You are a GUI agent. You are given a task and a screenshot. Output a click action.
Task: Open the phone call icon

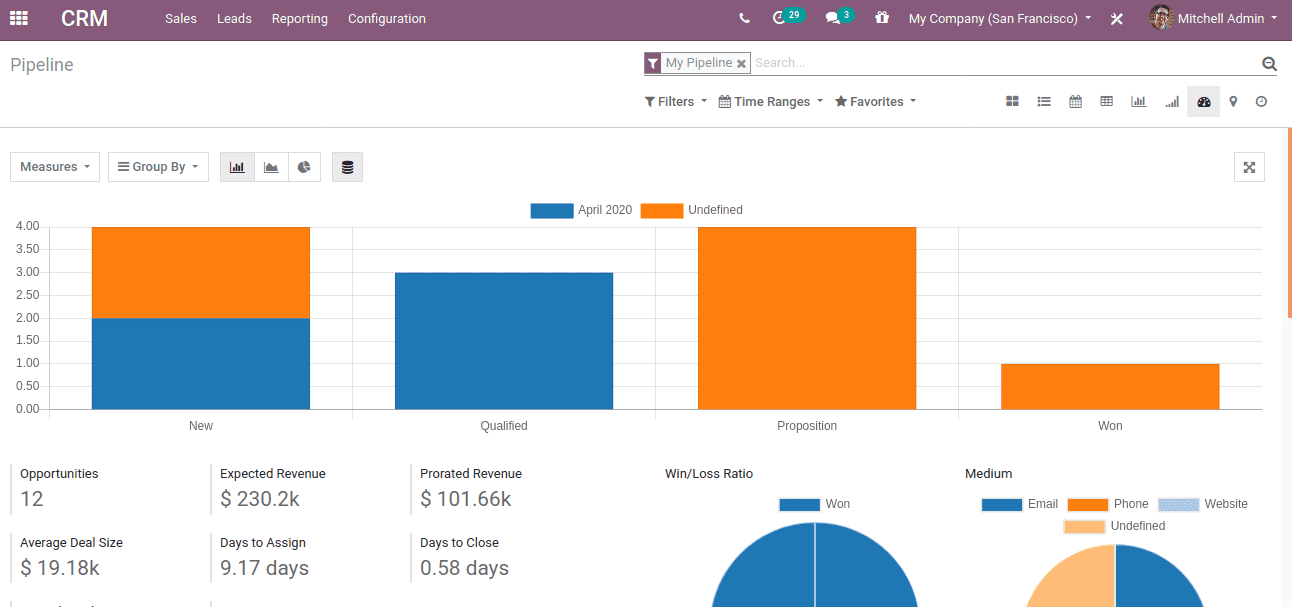tap(744, 18)
